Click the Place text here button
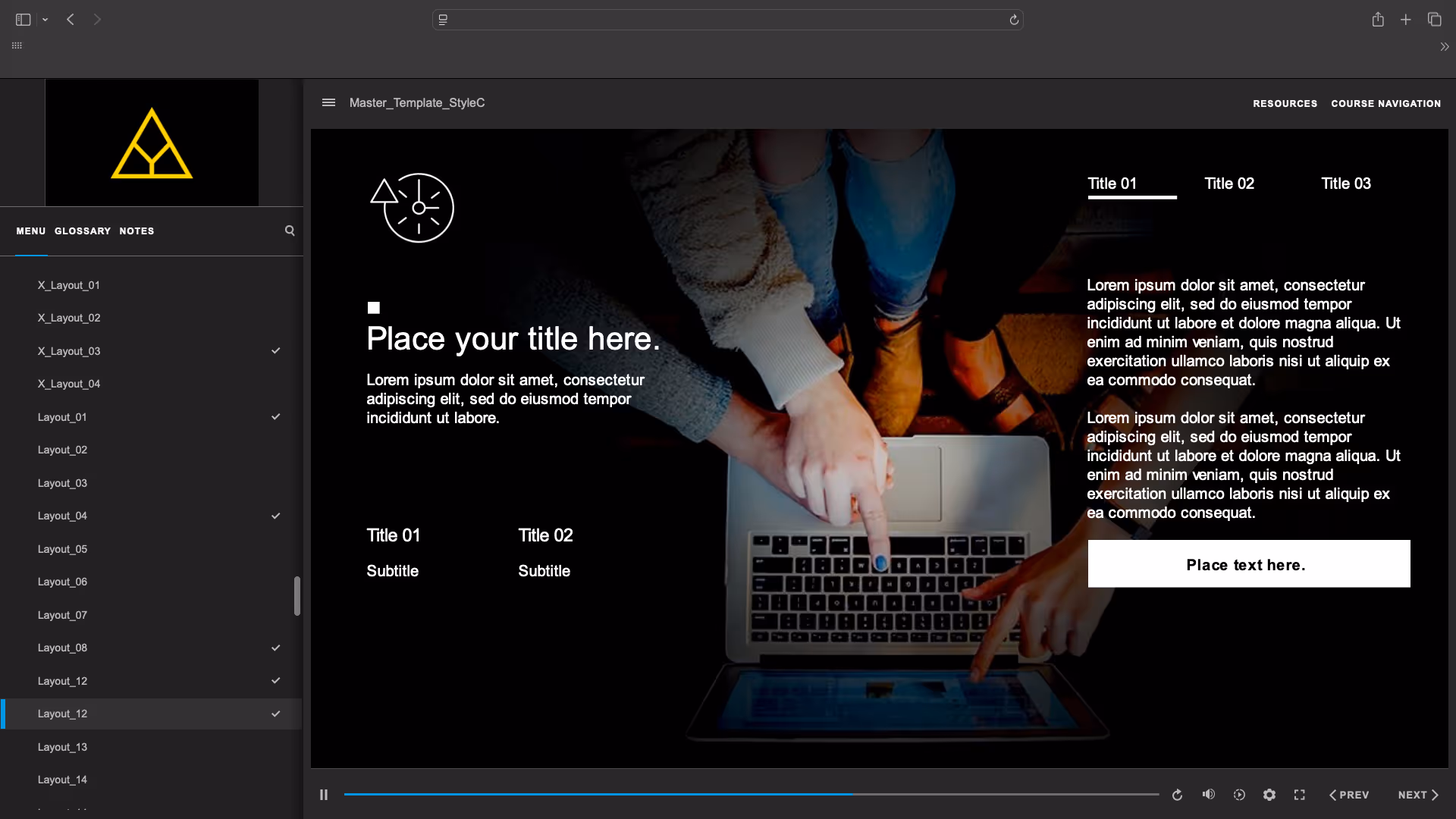 click(1248, 563)
